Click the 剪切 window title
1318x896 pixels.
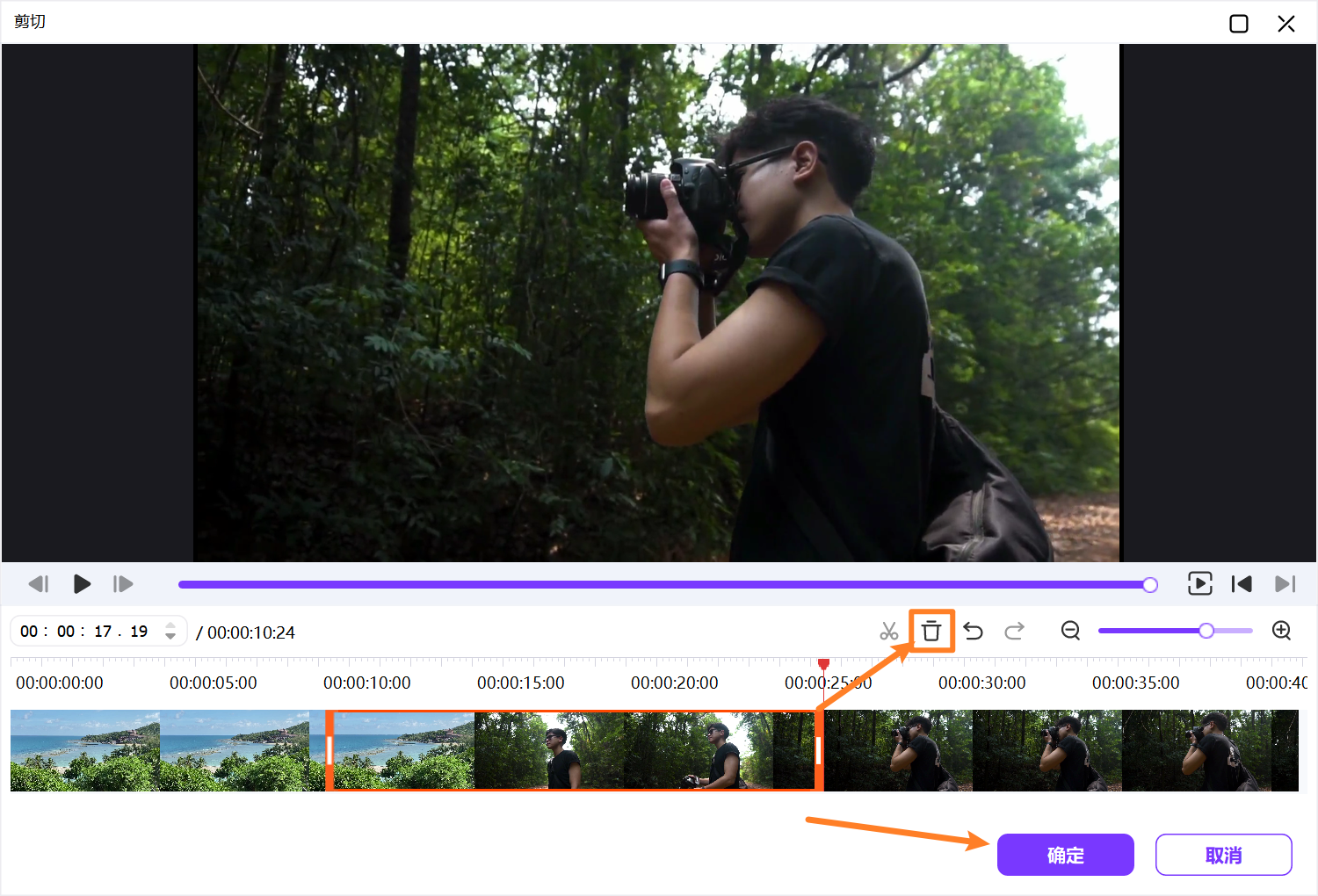point(30,21)
